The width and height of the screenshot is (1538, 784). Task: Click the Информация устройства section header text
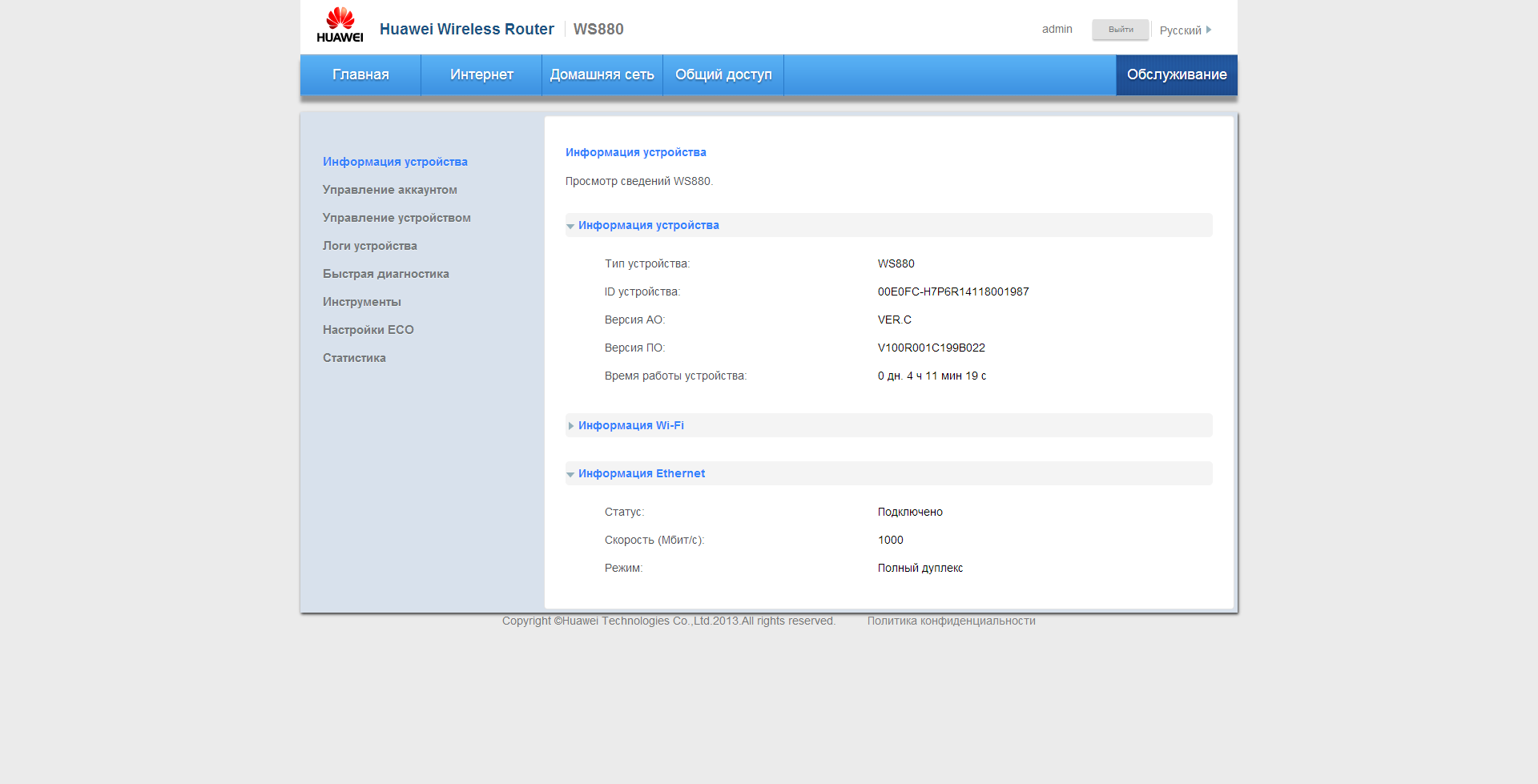[649, 225]
